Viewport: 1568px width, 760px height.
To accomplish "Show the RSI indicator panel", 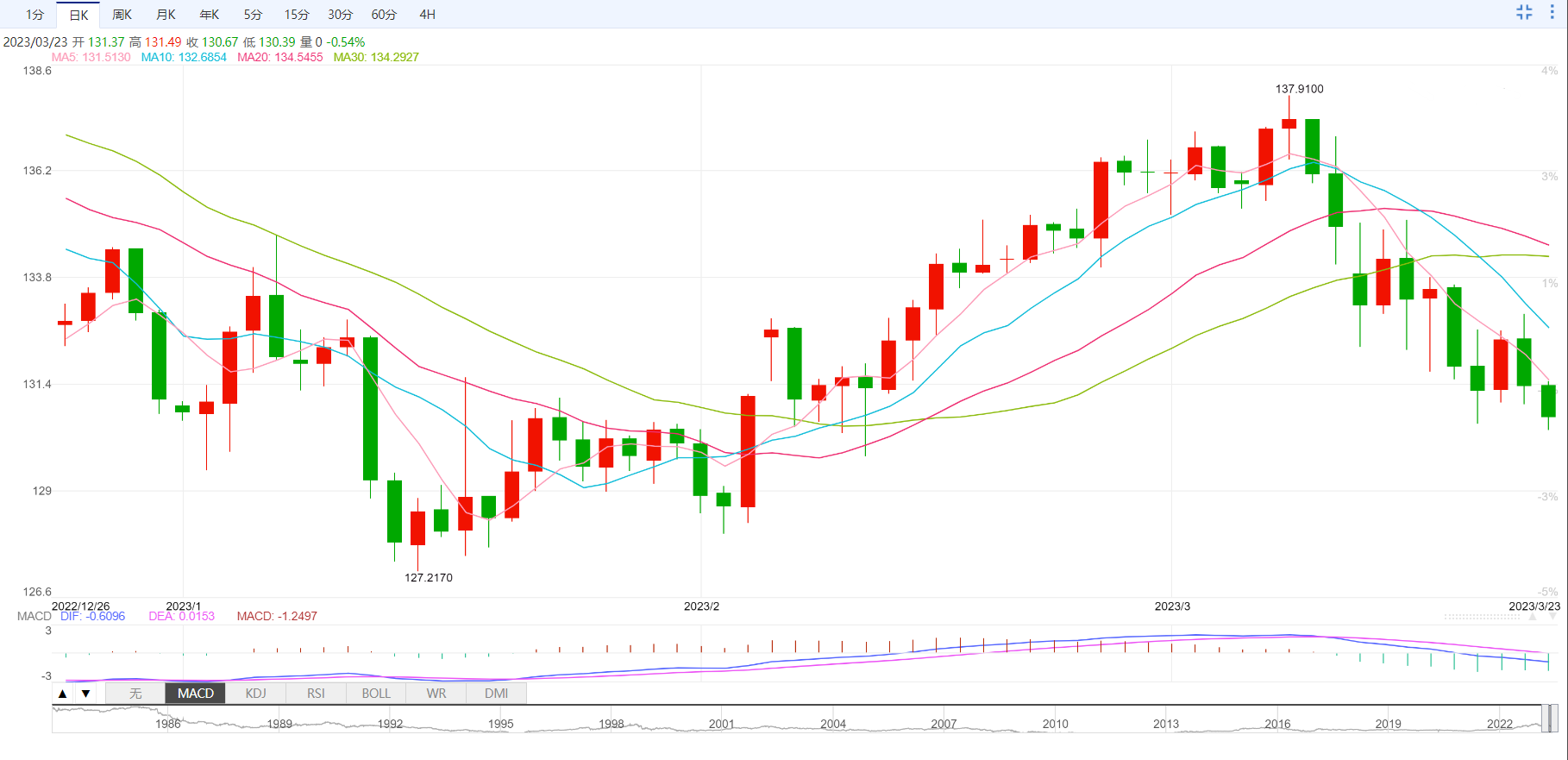I will (317, 694).
